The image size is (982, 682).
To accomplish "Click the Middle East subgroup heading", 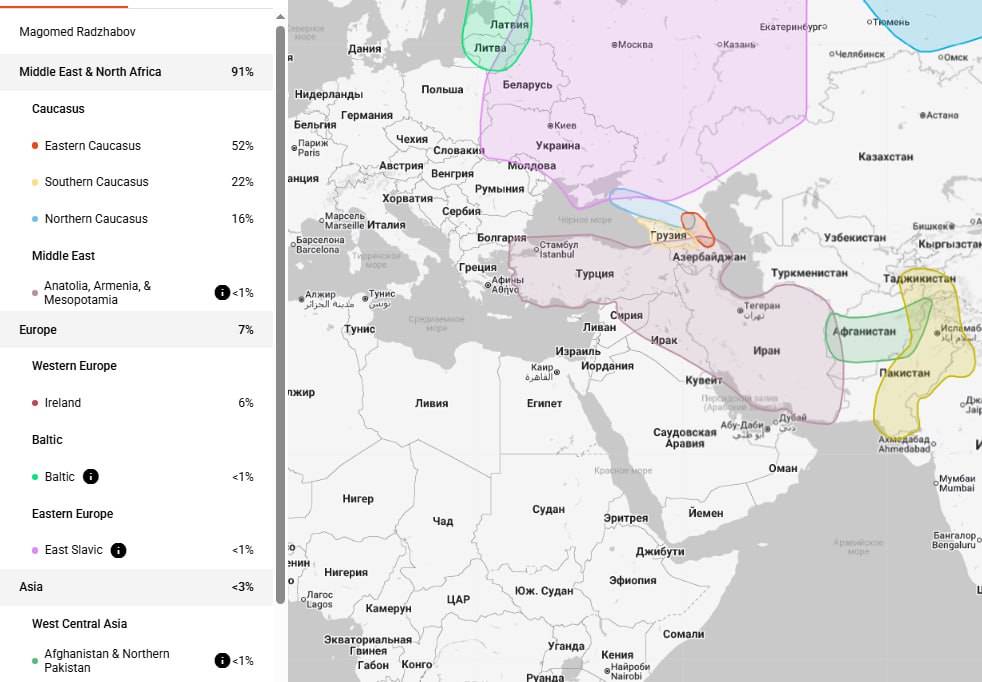I will [x=63, y=256].
